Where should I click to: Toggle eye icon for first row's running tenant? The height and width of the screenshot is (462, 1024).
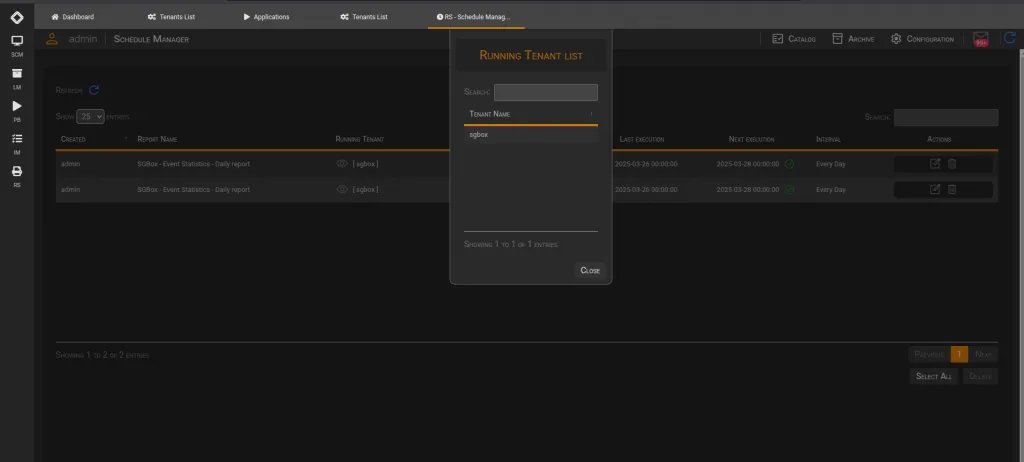tap(342, 164)
